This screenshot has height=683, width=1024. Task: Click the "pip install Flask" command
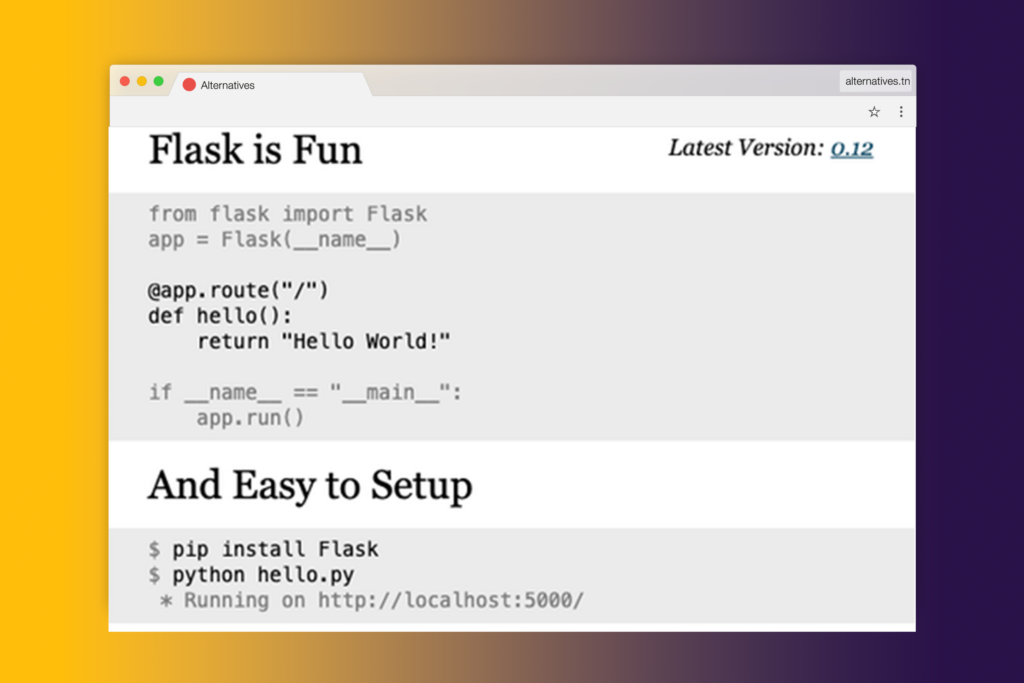pyautogui.click(x=275, y=549)
